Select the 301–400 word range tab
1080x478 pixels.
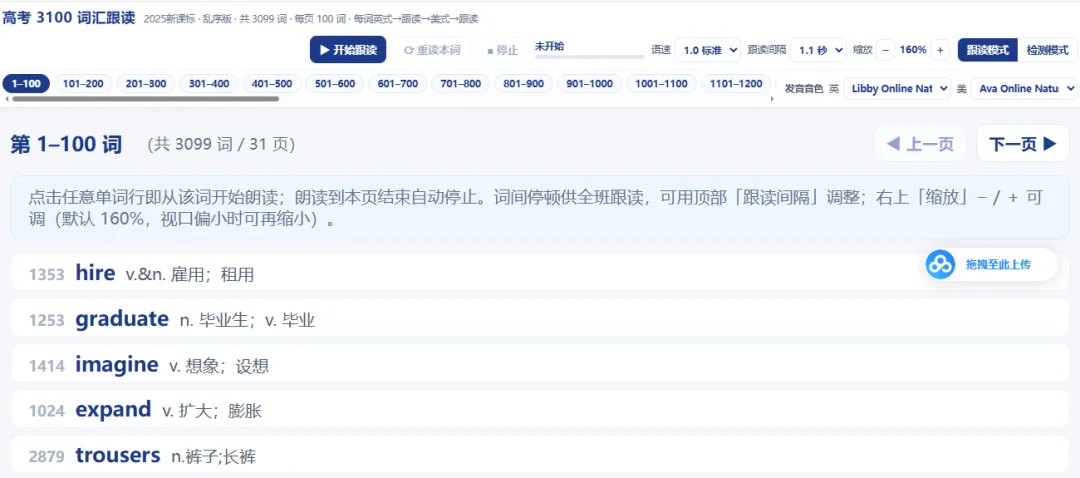[209, 84]
